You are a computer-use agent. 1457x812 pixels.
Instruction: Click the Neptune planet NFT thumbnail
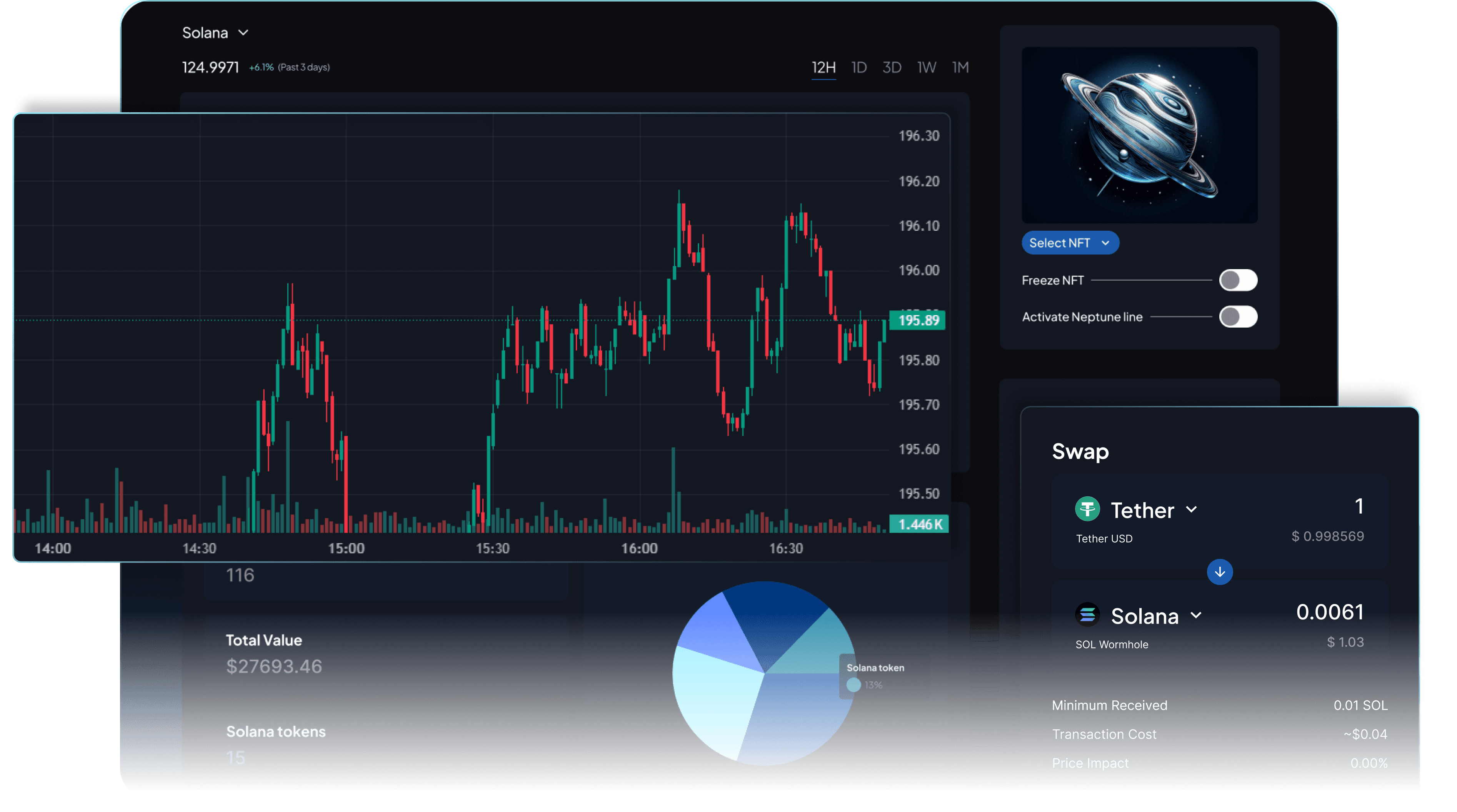(x=1139, y=135)
